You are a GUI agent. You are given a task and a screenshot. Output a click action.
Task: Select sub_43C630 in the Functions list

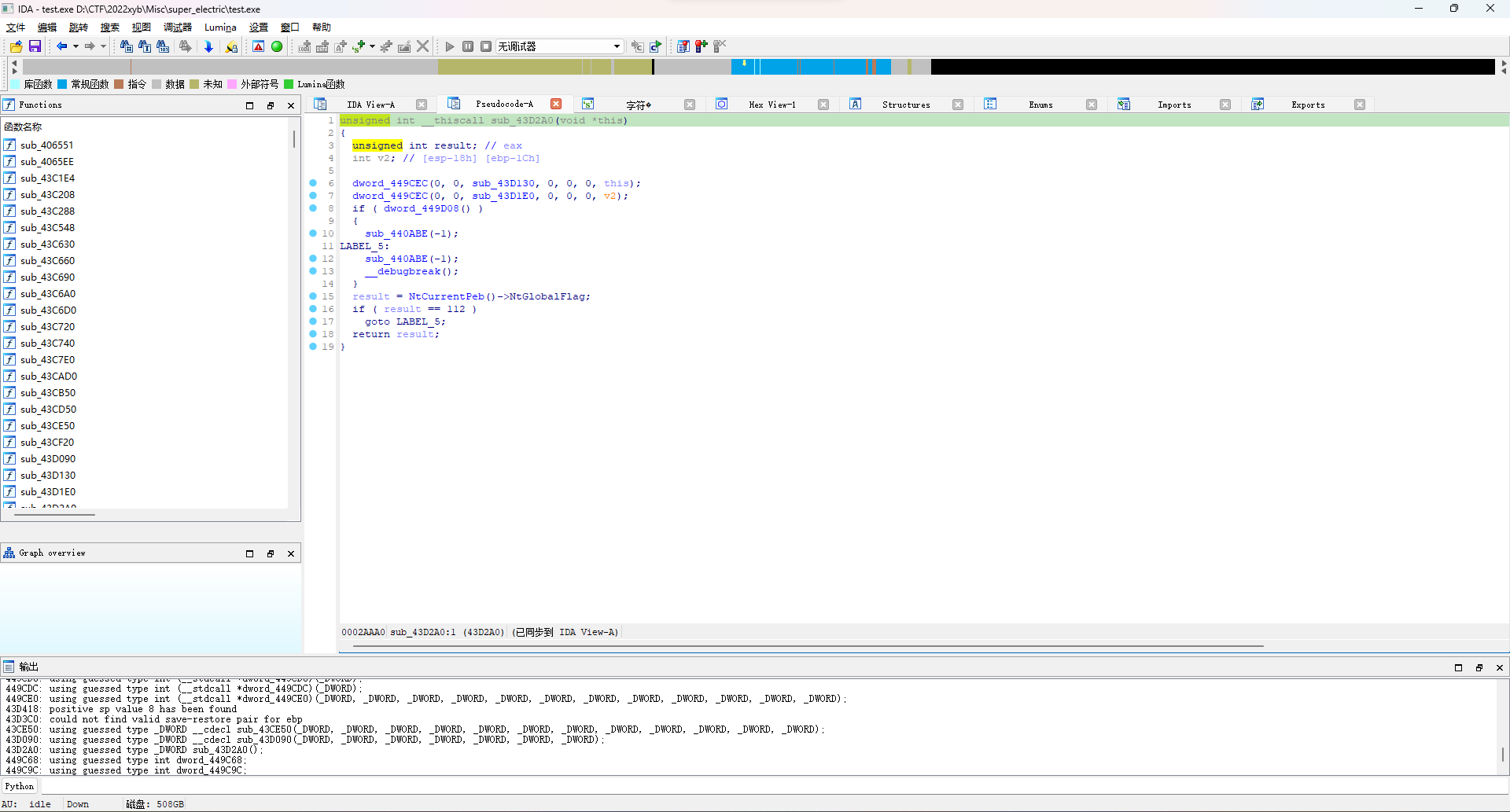(47, 244)
